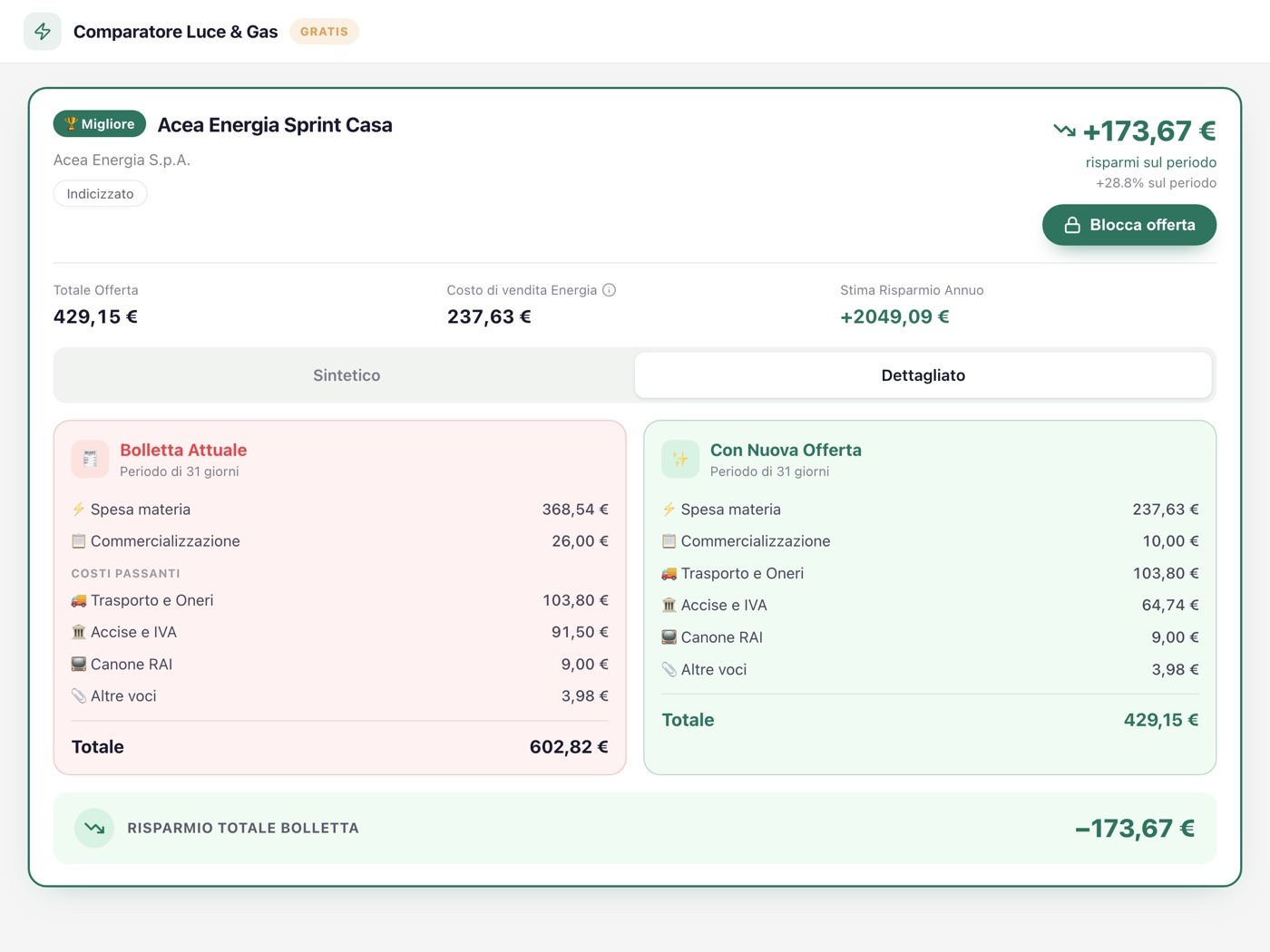1270x952 pixels.
Task: Click the lightning bolt app logo
Action: click(43, 32)
